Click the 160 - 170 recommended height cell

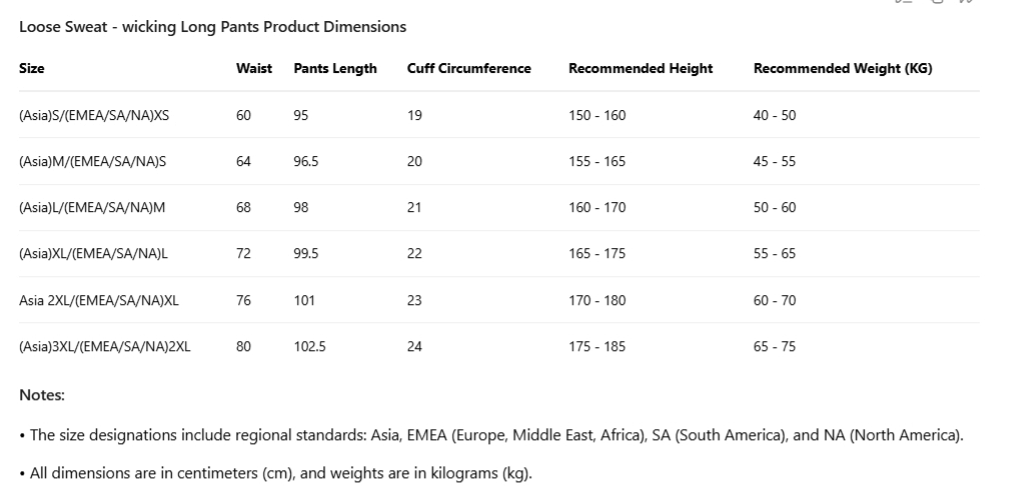tap(597, 207)
